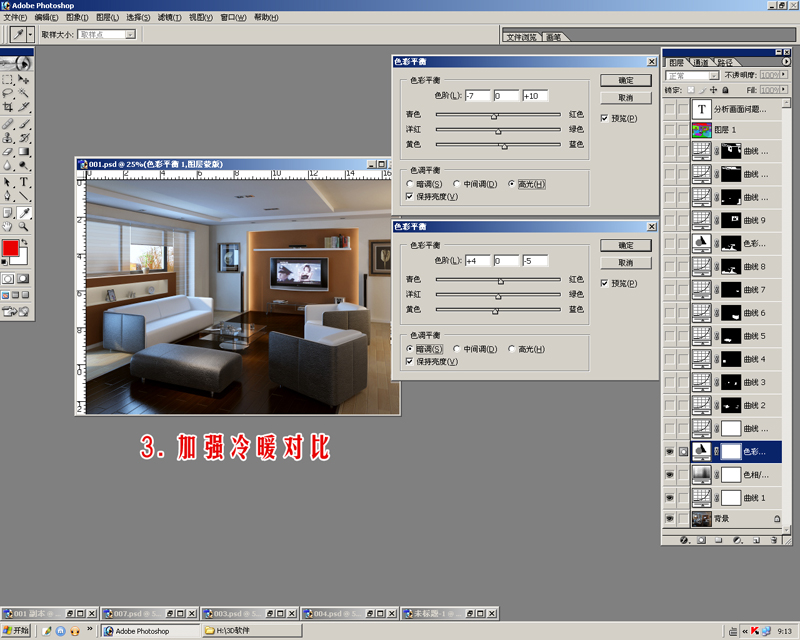Select the Eraser tool

click(x=8, y=152)
